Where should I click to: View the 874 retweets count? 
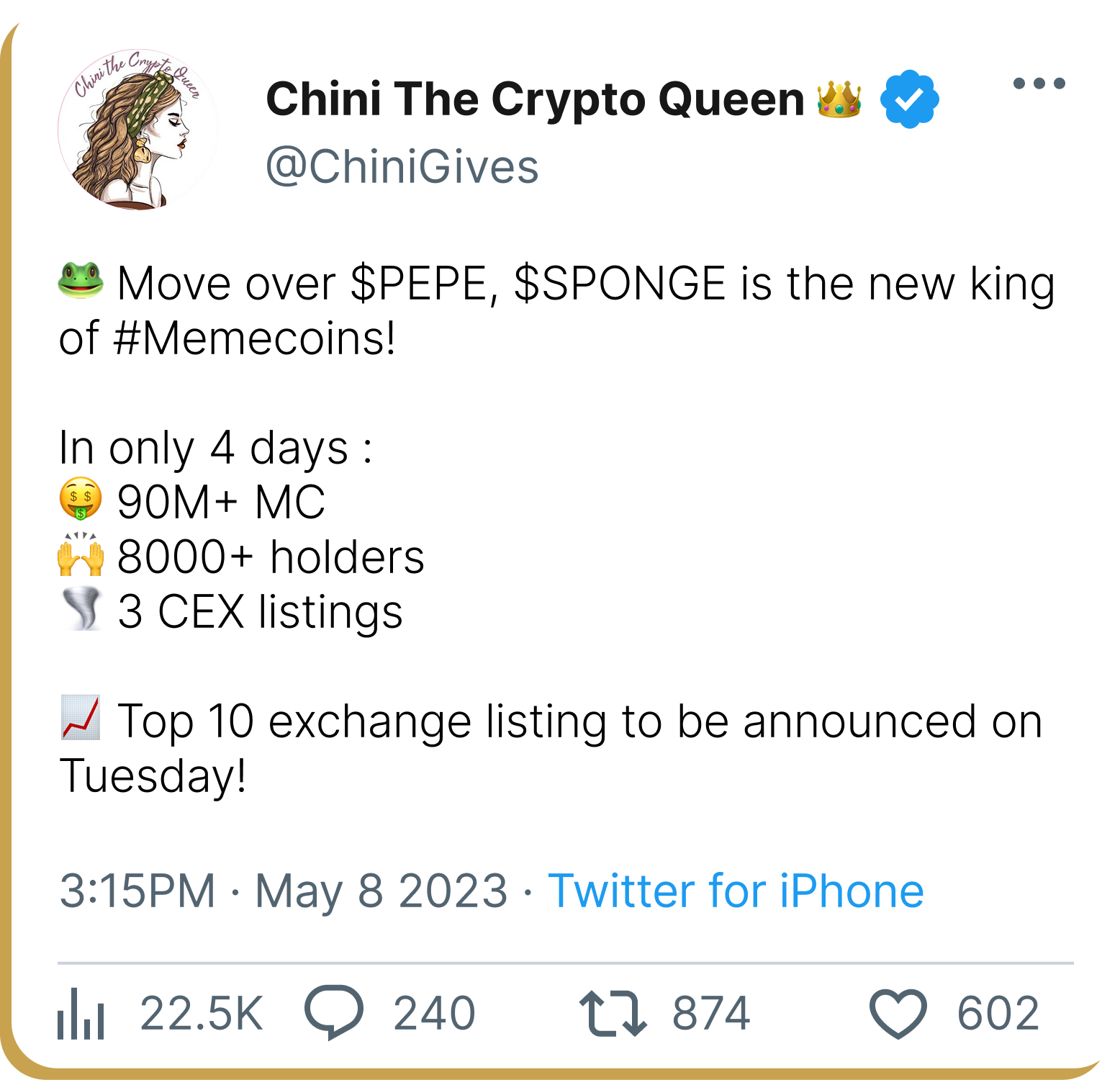pos(711,1013)
